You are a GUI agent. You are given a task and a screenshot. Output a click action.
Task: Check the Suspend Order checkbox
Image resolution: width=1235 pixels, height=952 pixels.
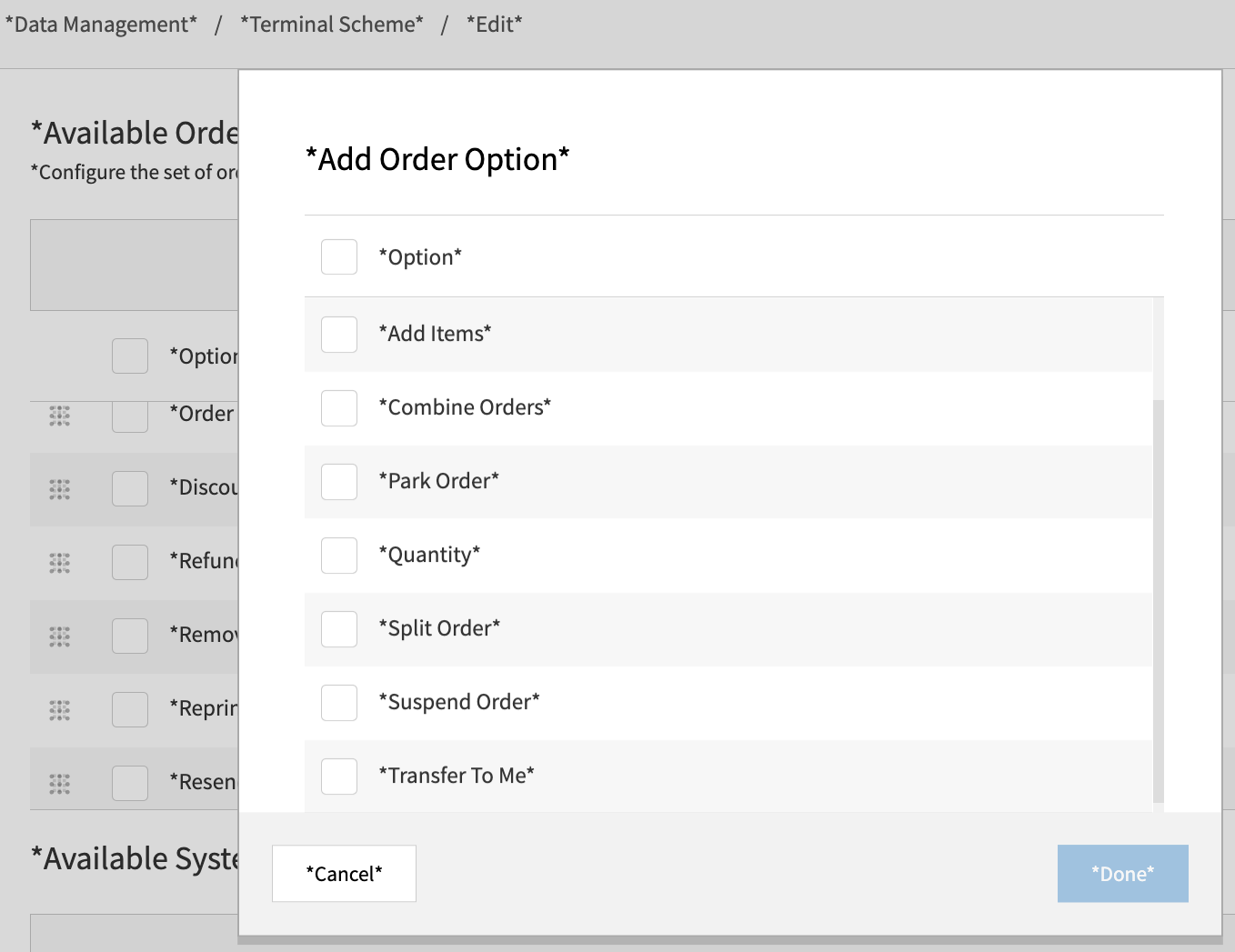click(x=338, y=702)
